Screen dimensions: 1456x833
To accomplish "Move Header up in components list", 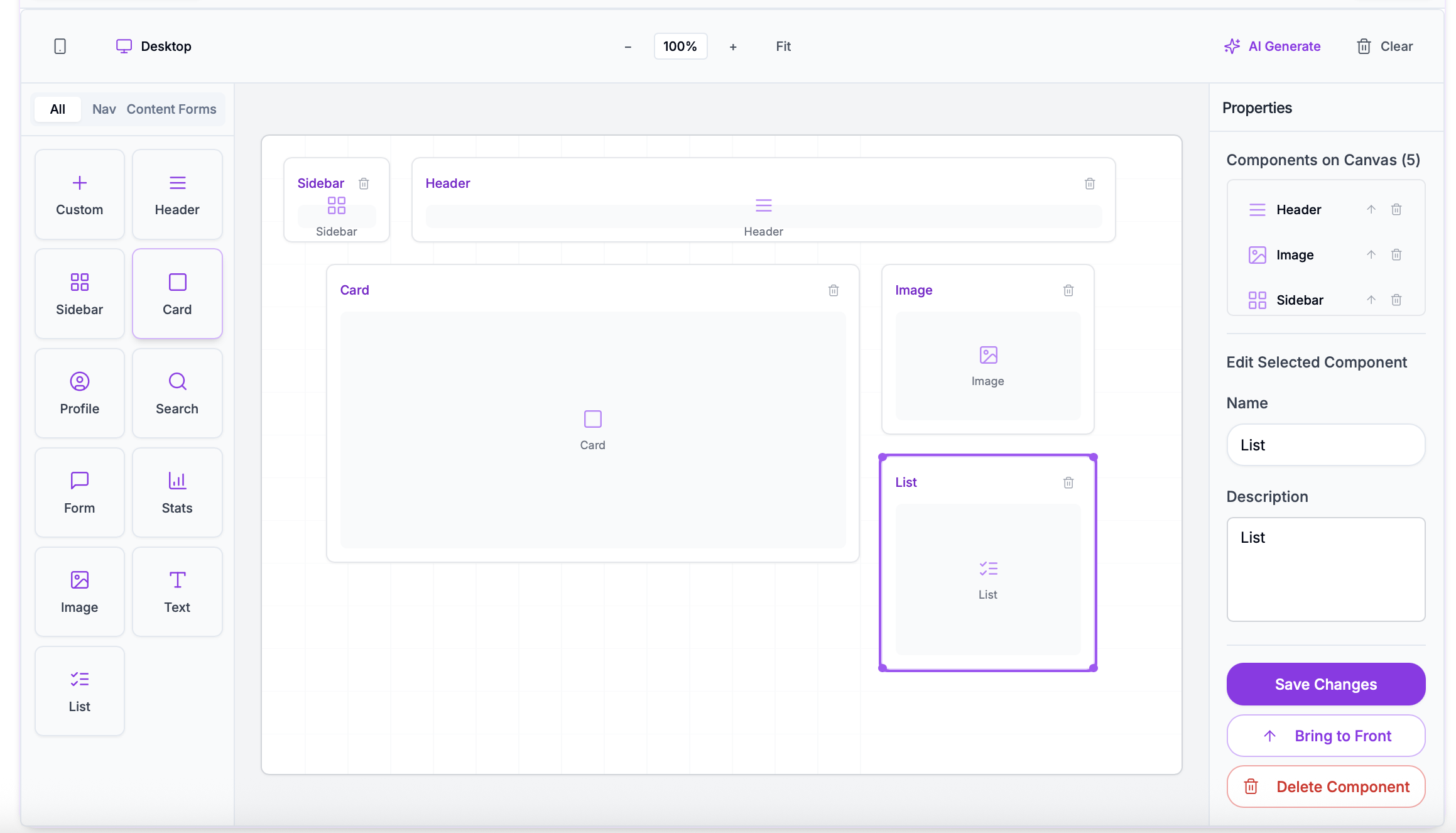I will coord(1371,209).
